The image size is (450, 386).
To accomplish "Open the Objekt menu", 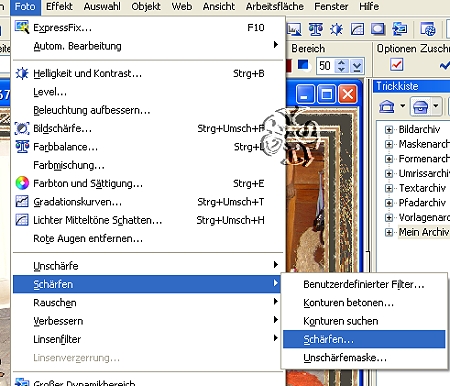I will [x=146, y=7].
